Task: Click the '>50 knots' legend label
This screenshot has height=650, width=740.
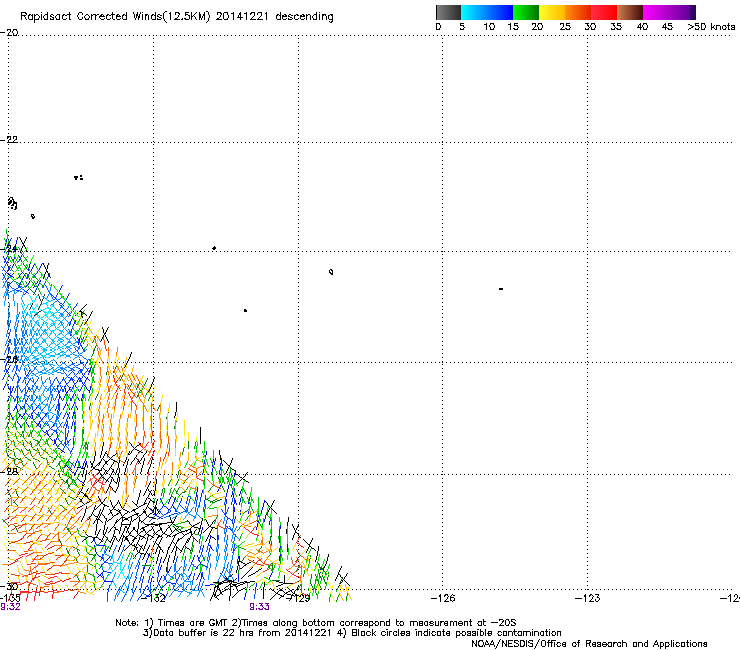Action: pyautogui.click(x=711, y=27)
